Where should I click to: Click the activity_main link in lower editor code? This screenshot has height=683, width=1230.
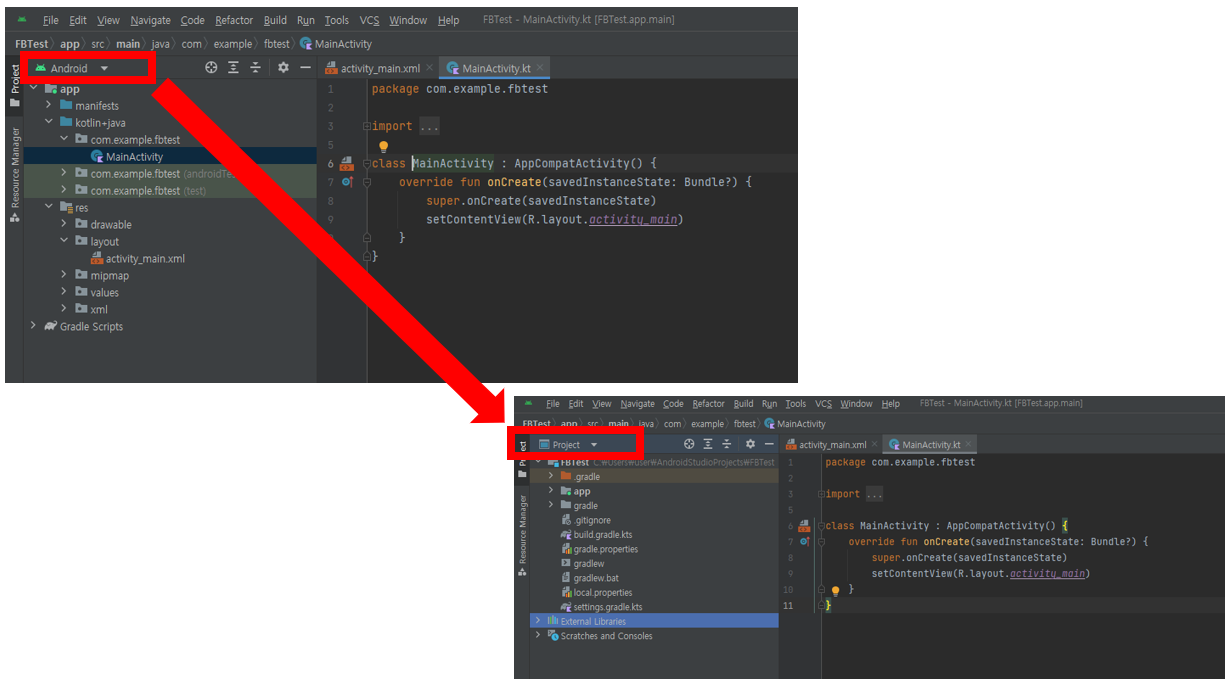point(1047,574)
